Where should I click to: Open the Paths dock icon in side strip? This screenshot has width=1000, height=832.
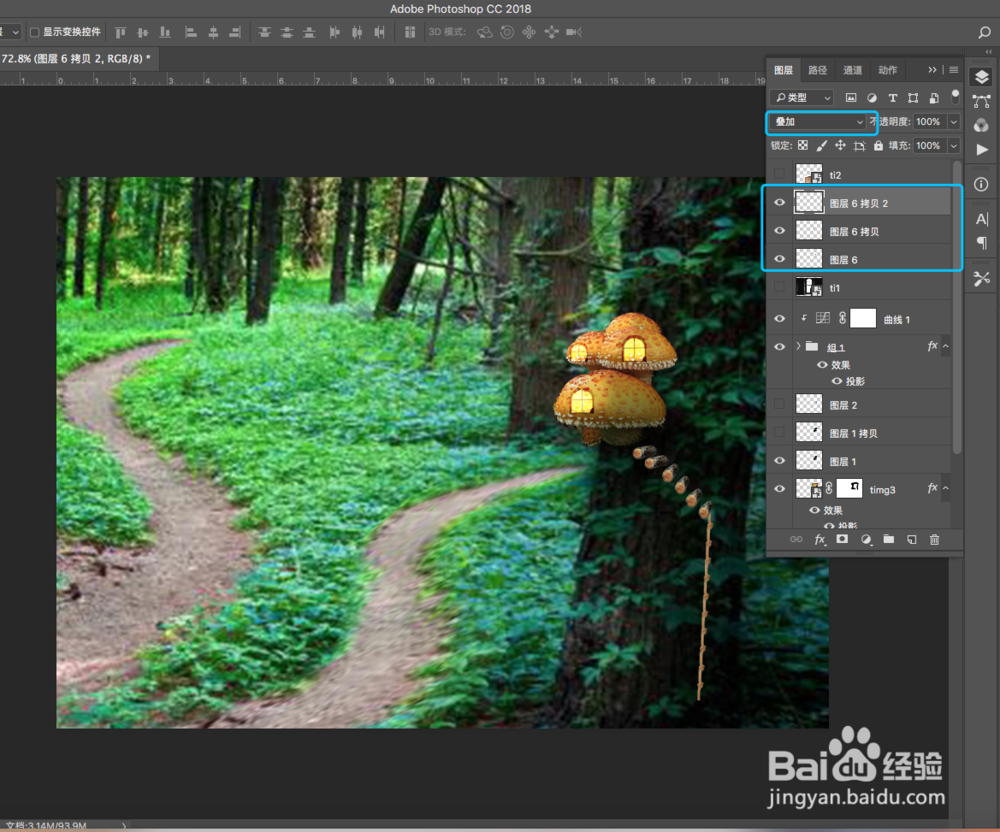click(982, 101)
